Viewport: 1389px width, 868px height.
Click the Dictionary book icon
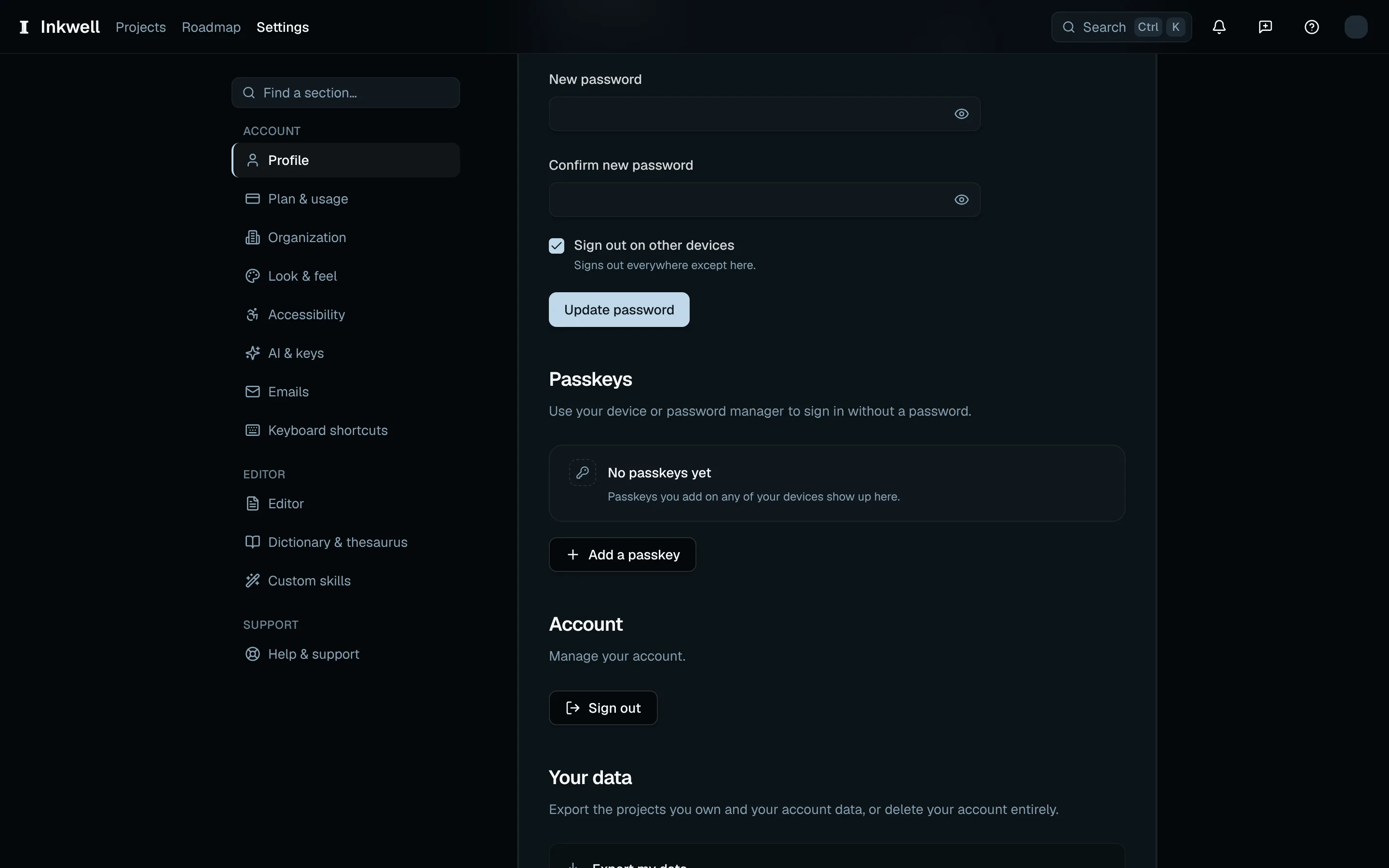[253, 542]
